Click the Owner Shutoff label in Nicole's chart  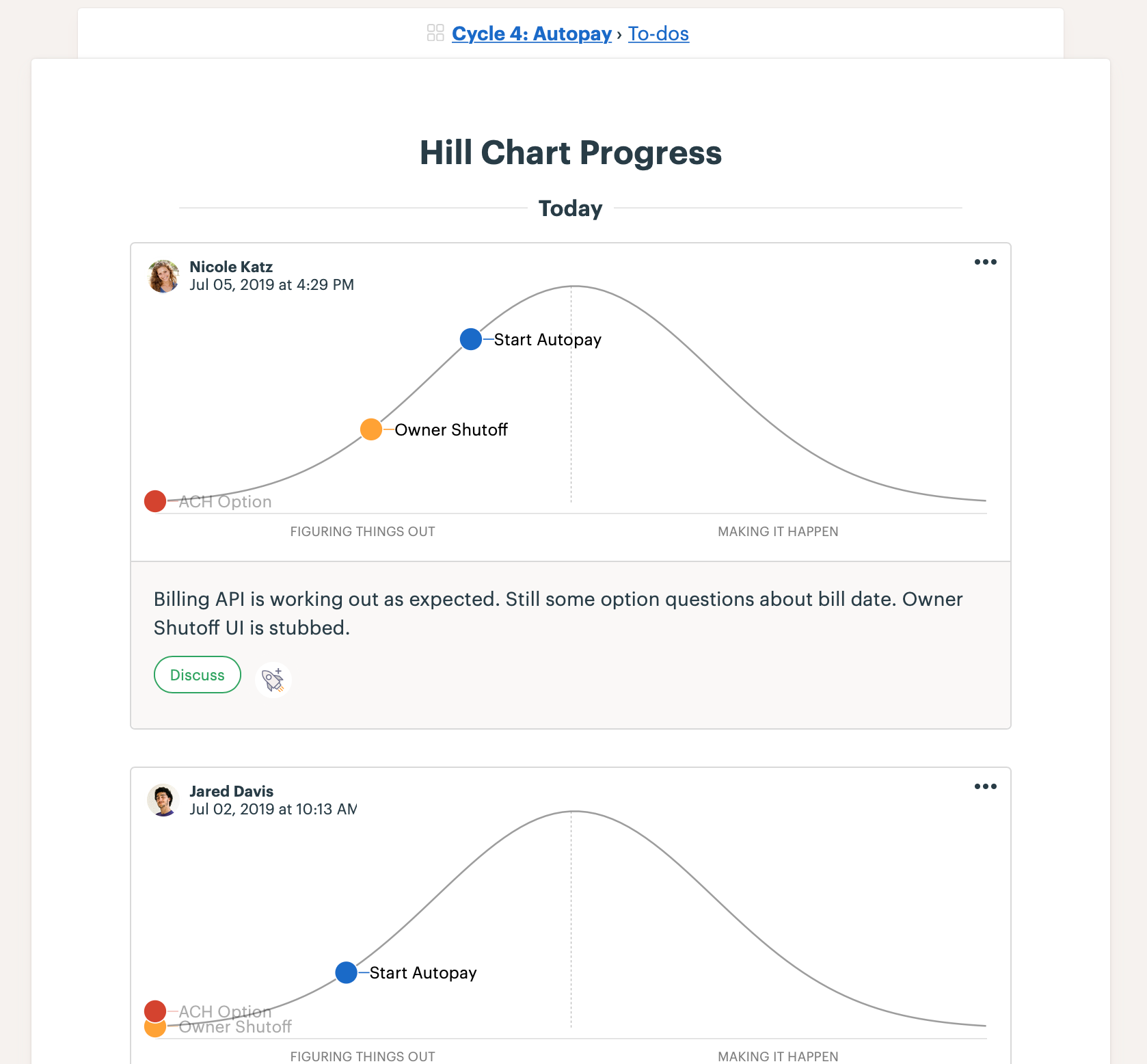point(451,430)
